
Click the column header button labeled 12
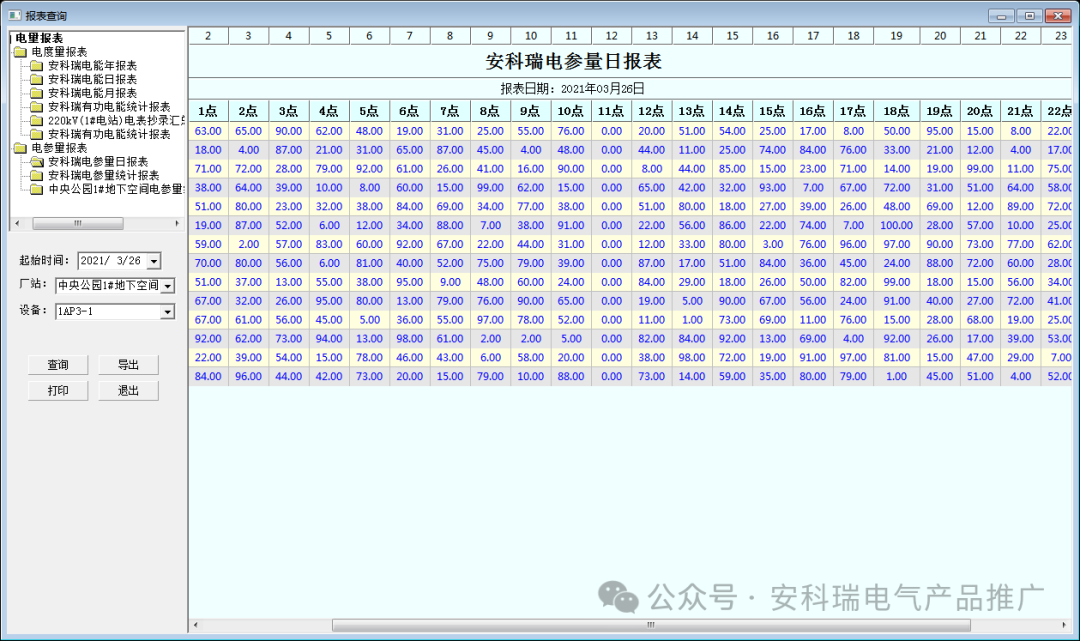click(x=611, y=35)
